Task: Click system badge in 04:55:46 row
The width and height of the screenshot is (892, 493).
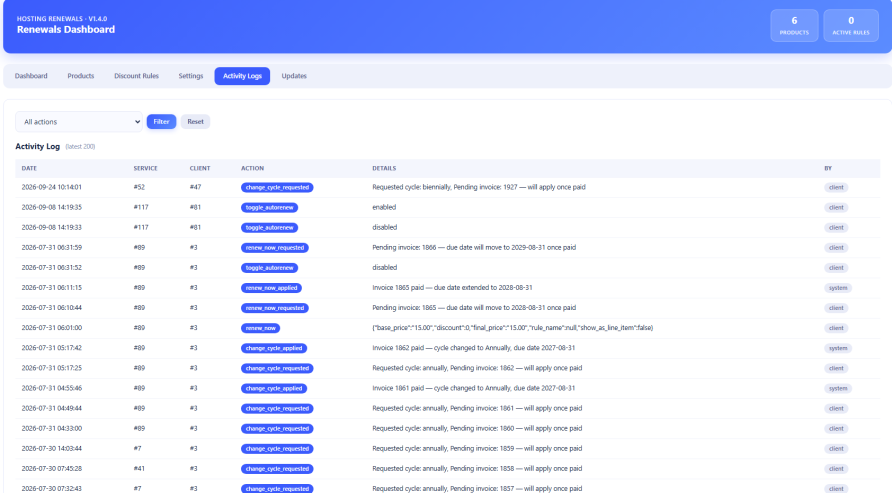Action: [838, 389]
